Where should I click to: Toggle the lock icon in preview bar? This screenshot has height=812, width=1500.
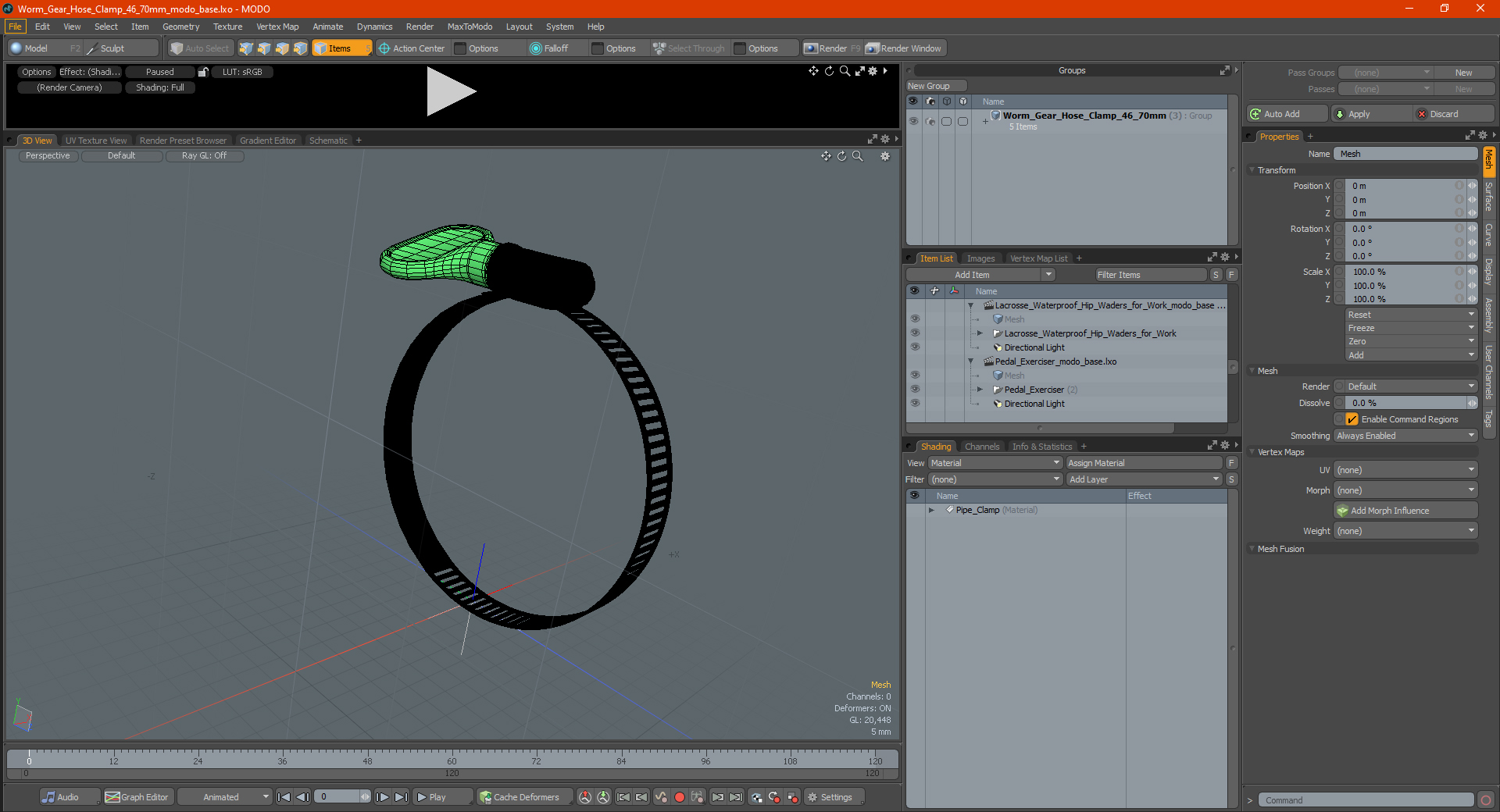click(203, 72)
